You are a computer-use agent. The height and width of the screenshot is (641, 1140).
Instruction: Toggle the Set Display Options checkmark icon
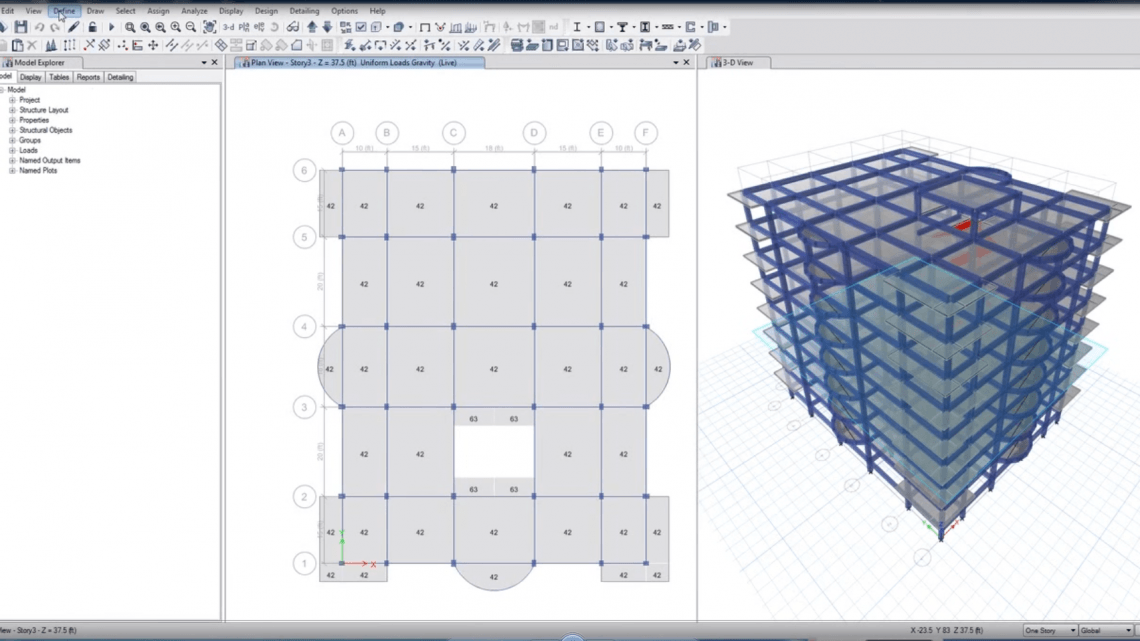[x=361, y=27]
